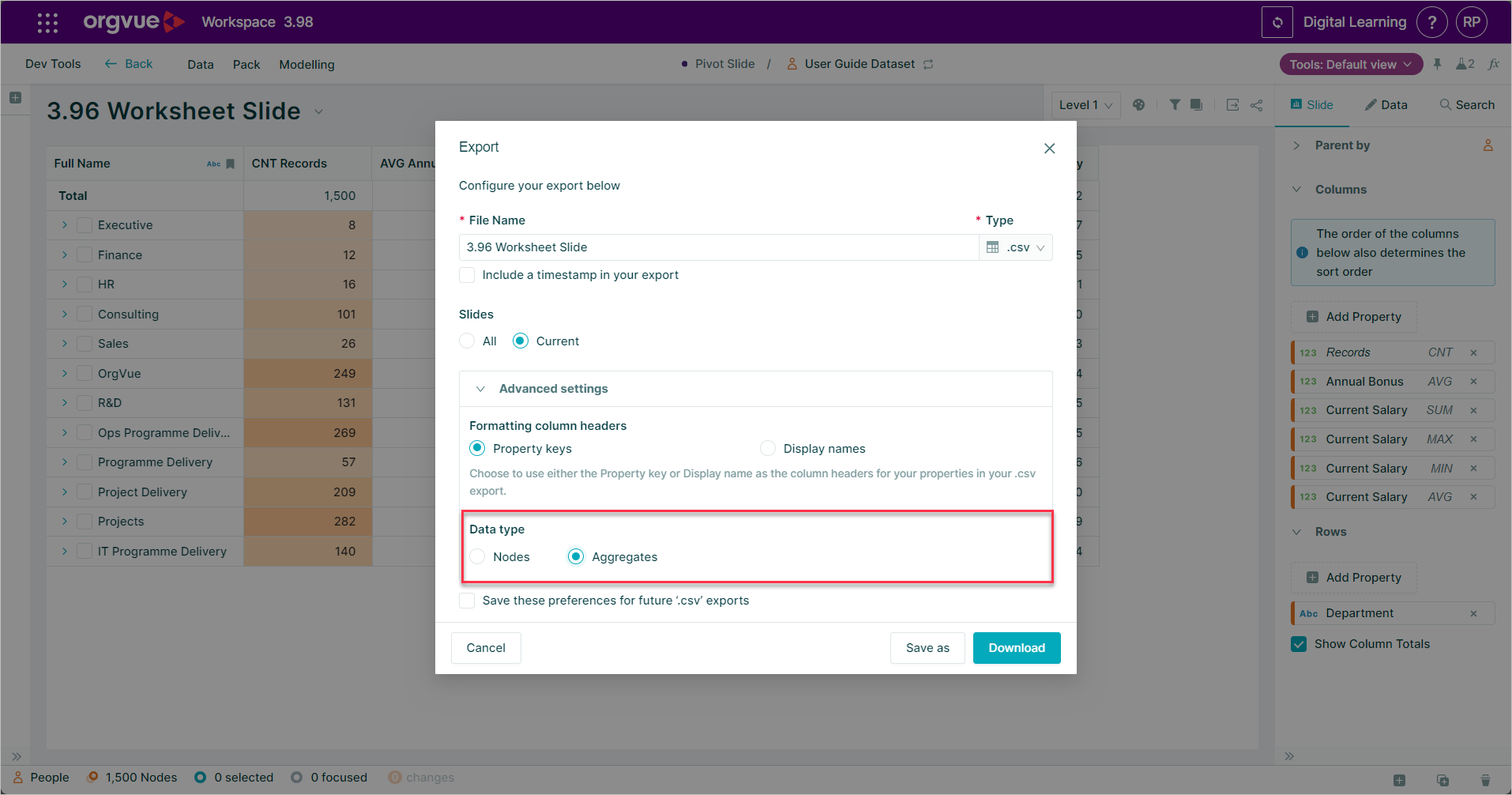1512x795 pixels.
Task: Open the slide title dropdown chevron
Action: click(x=318, y=111)
